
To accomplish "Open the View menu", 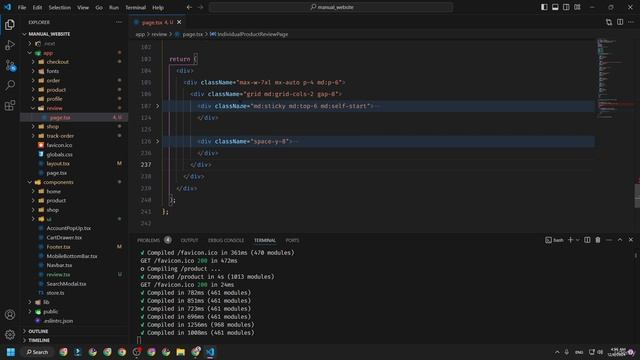I will [x=83, y=7].
